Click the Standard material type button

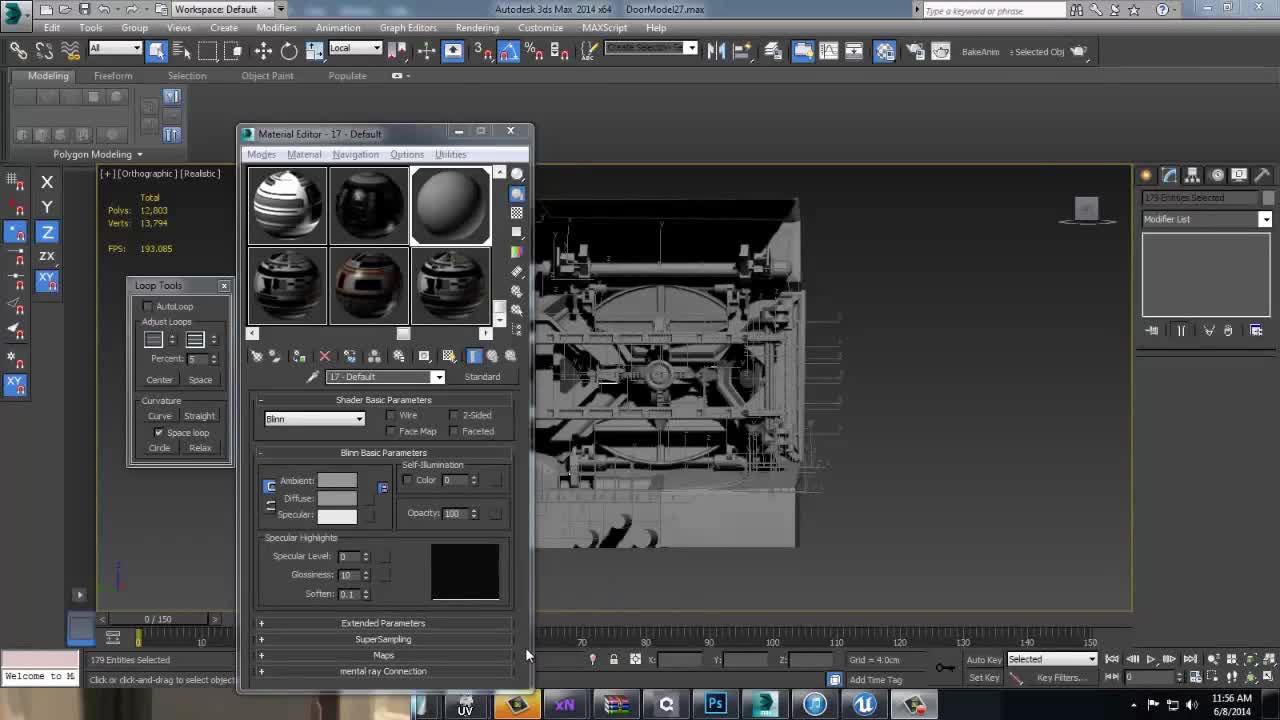482,377
